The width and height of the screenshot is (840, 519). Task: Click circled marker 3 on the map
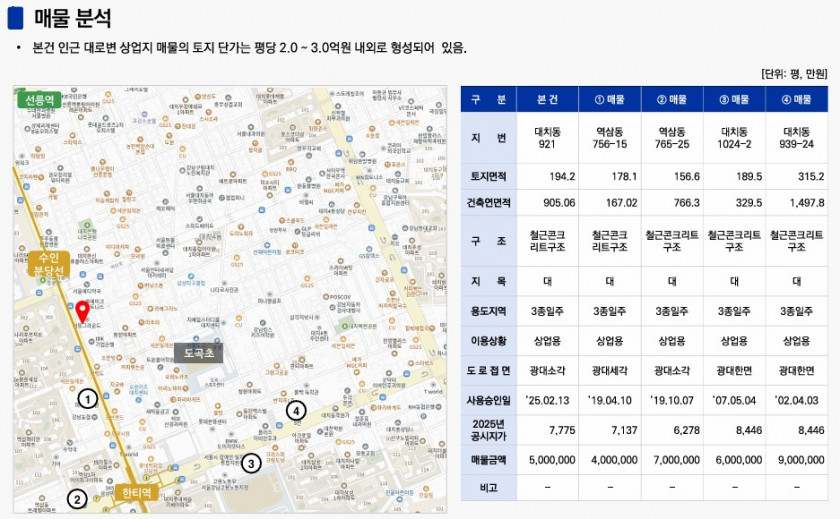pyautogui.click(x=251, y=462)
